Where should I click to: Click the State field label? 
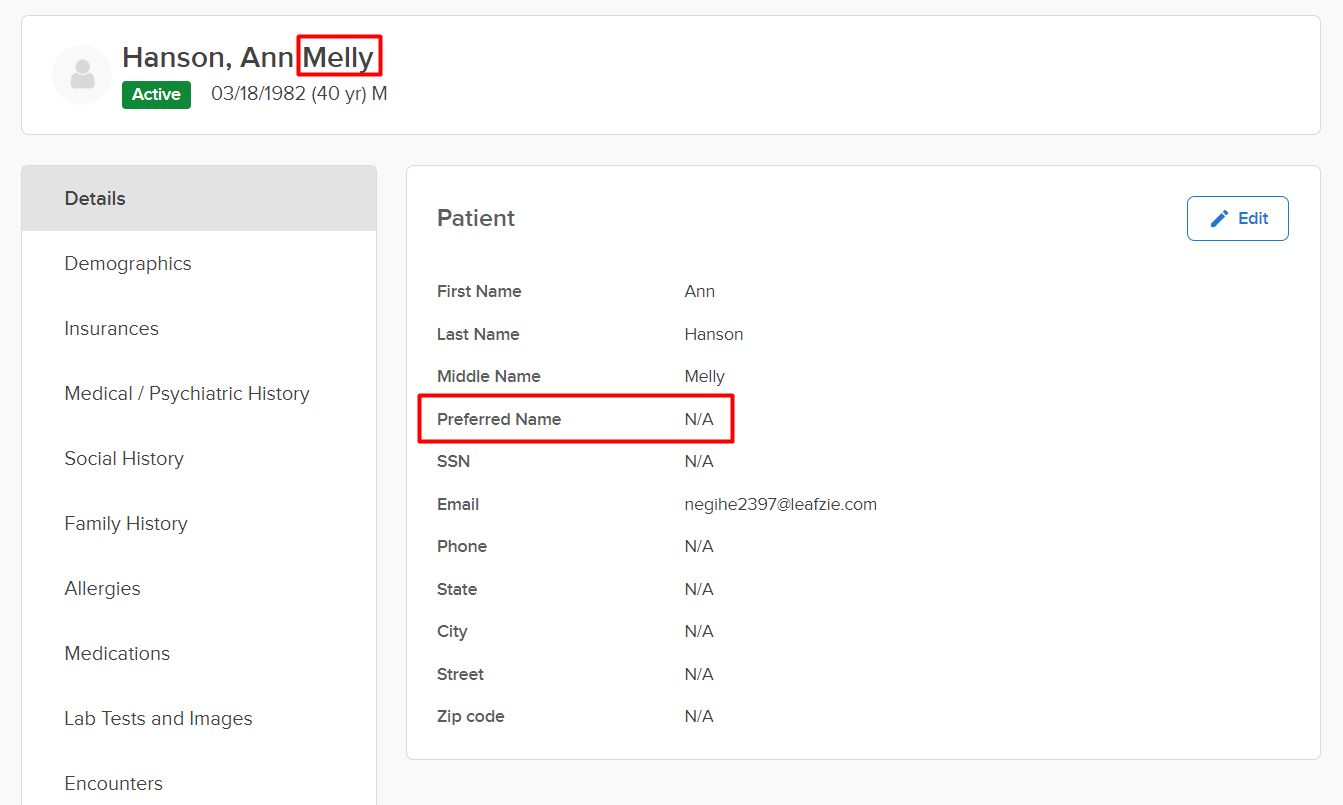pyautogui.click(x=457, y=589)
